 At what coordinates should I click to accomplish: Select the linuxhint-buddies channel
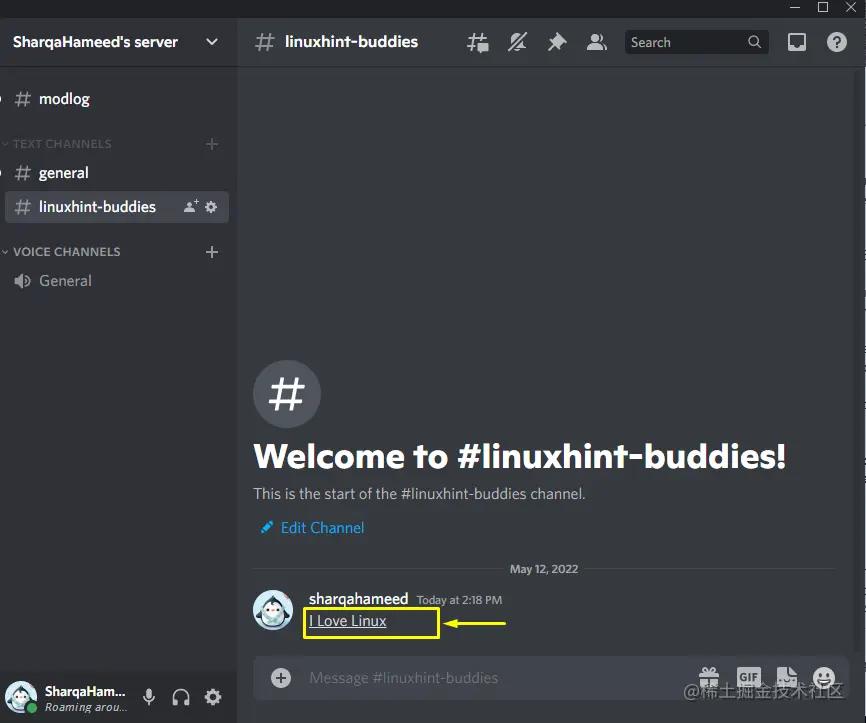tap(117, 207)
